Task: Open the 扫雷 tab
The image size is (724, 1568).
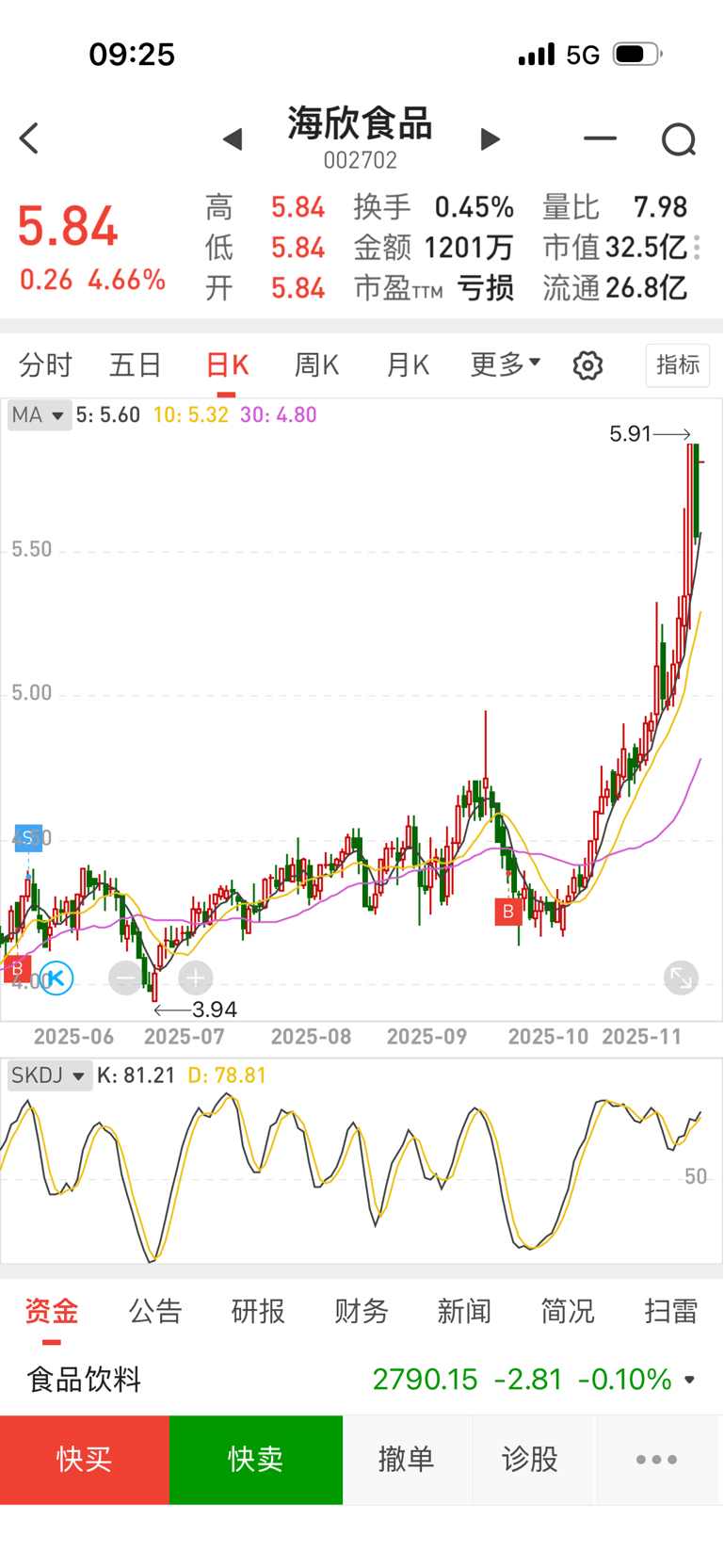Action: [x=671, y=1311]
